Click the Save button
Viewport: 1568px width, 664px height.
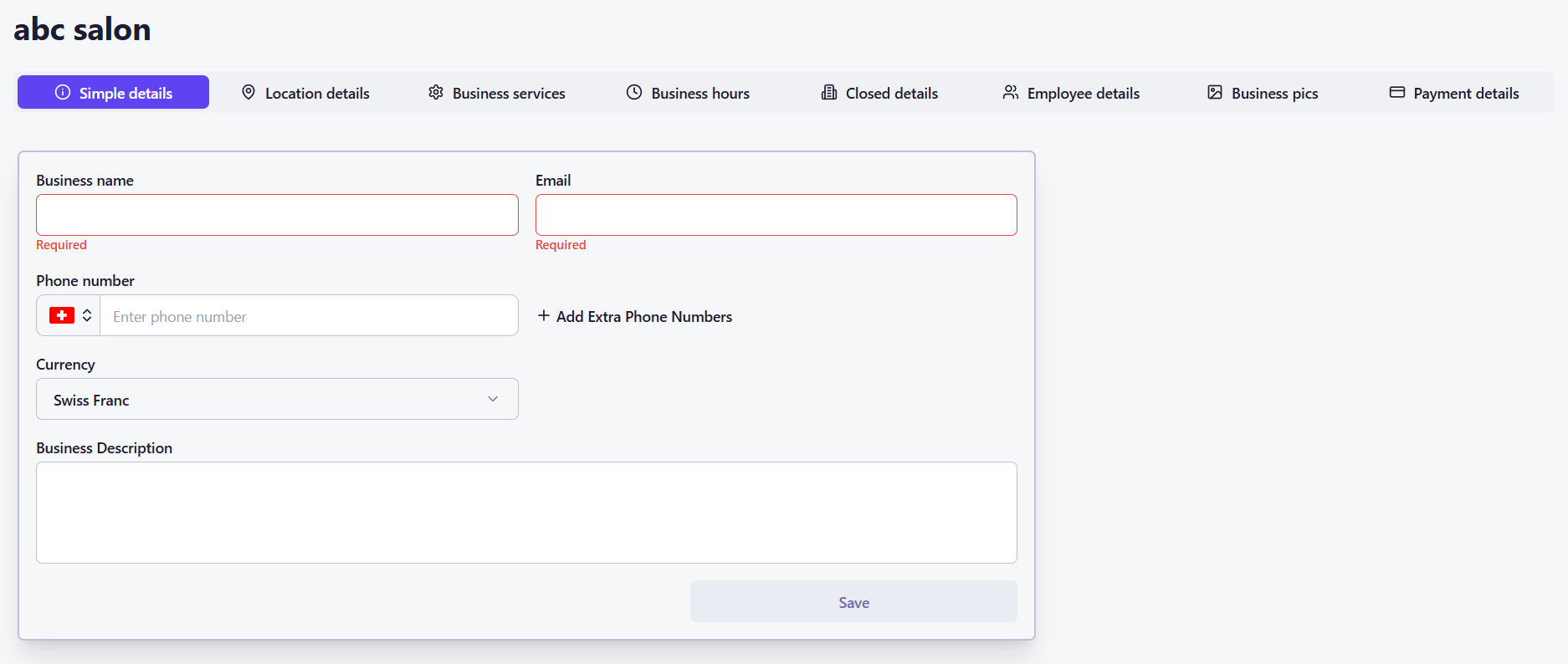(853, 601)
